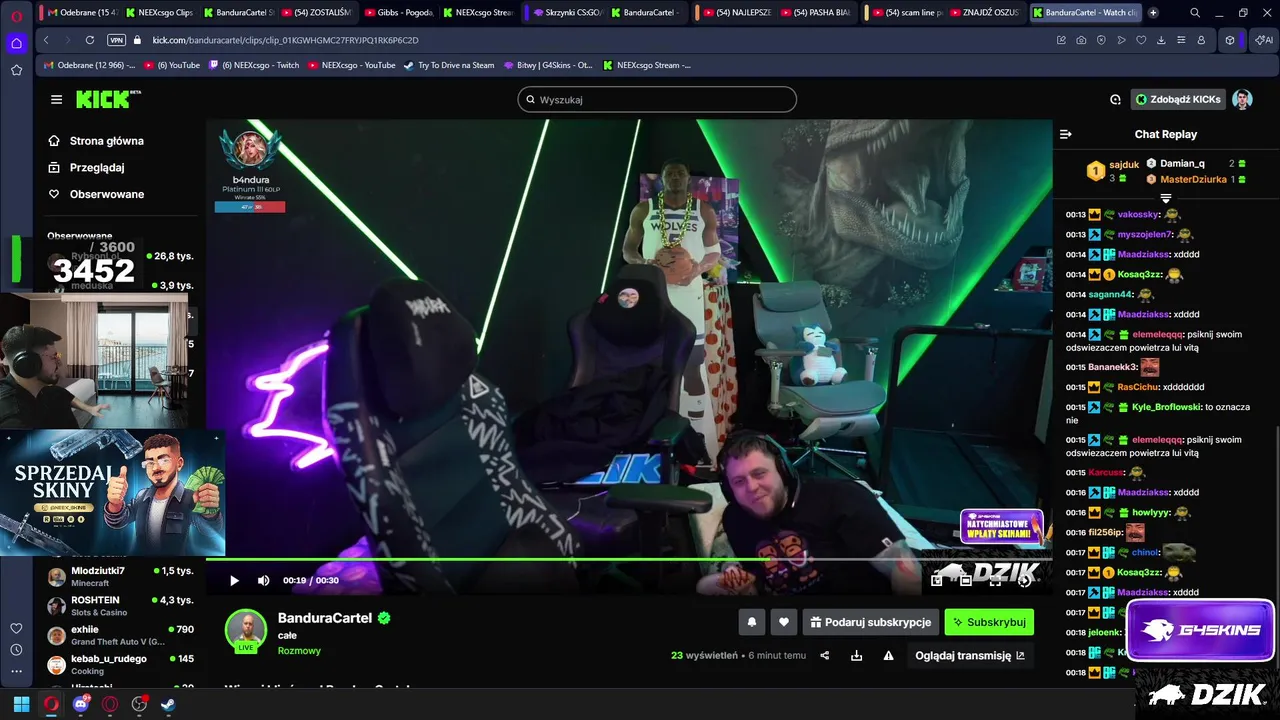Report the clip via the warning icon
This screenshot has height=720, width=1280.
(888, 656)
